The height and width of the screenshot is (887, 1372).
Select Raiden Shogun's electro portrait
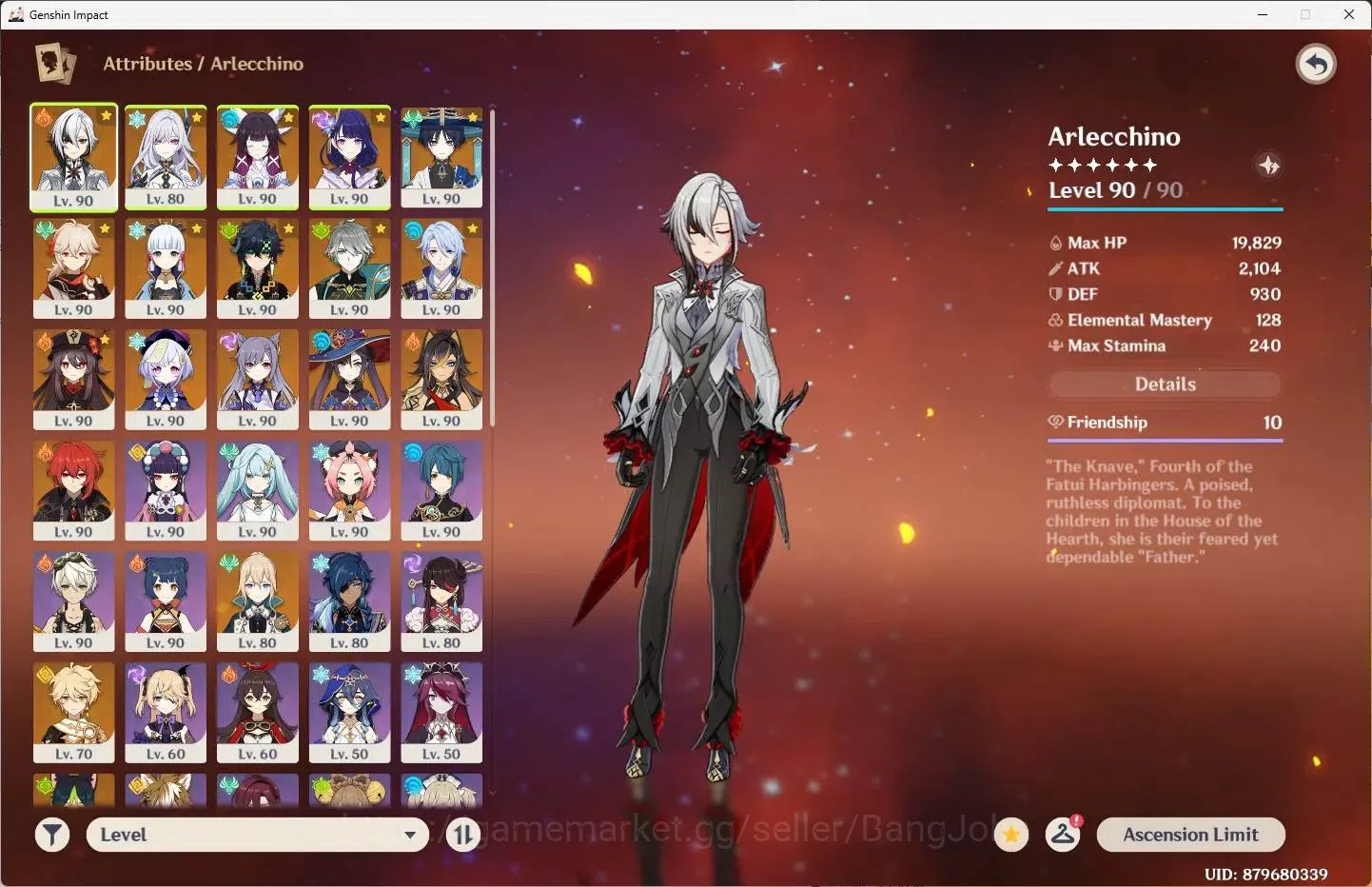[x=349, y=157]
